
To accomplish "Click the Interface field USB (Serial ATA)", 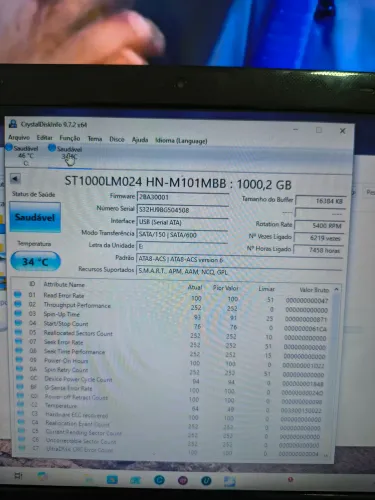I will point(183,222).
